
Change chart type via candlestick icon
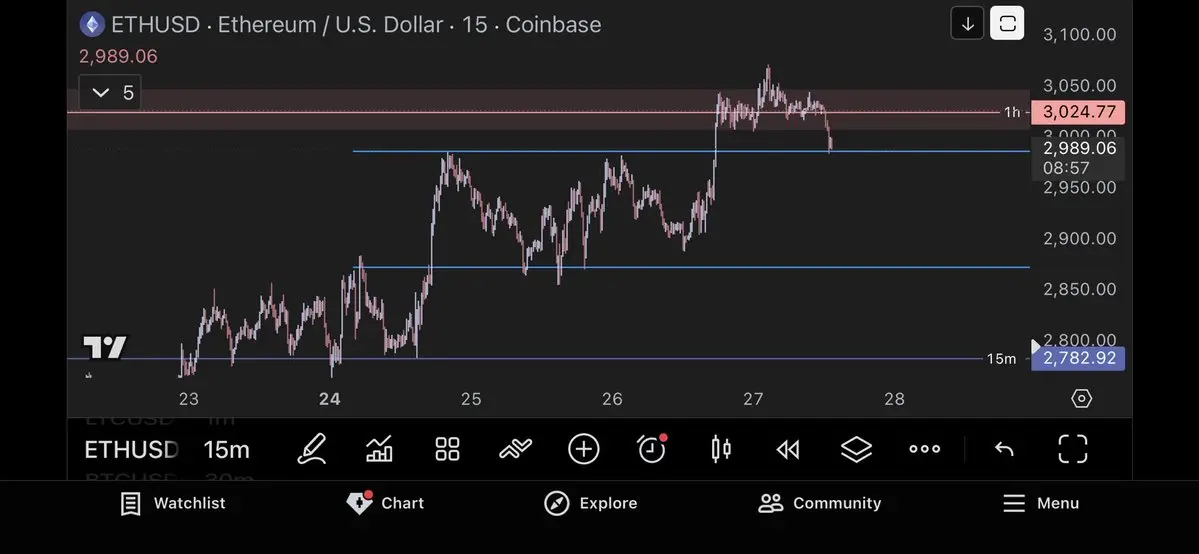[720, 449]
